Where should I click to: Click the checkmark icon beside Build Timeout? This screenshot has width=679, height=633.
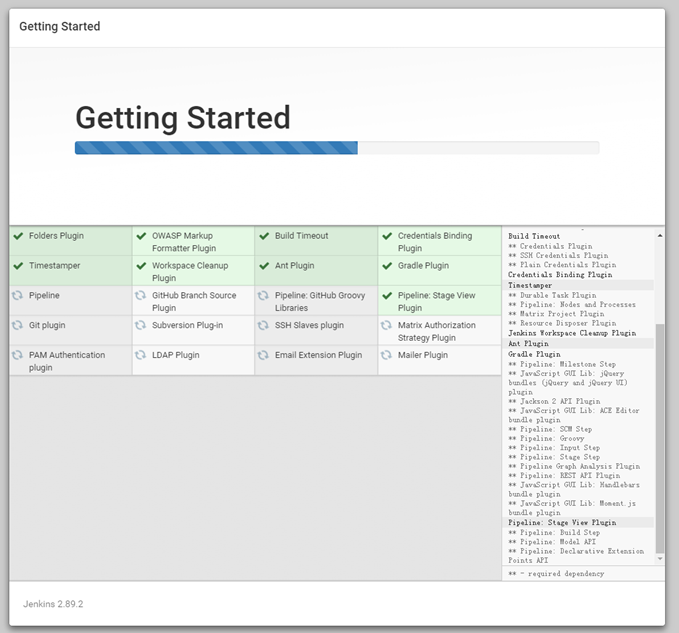[x=264, y=237]
